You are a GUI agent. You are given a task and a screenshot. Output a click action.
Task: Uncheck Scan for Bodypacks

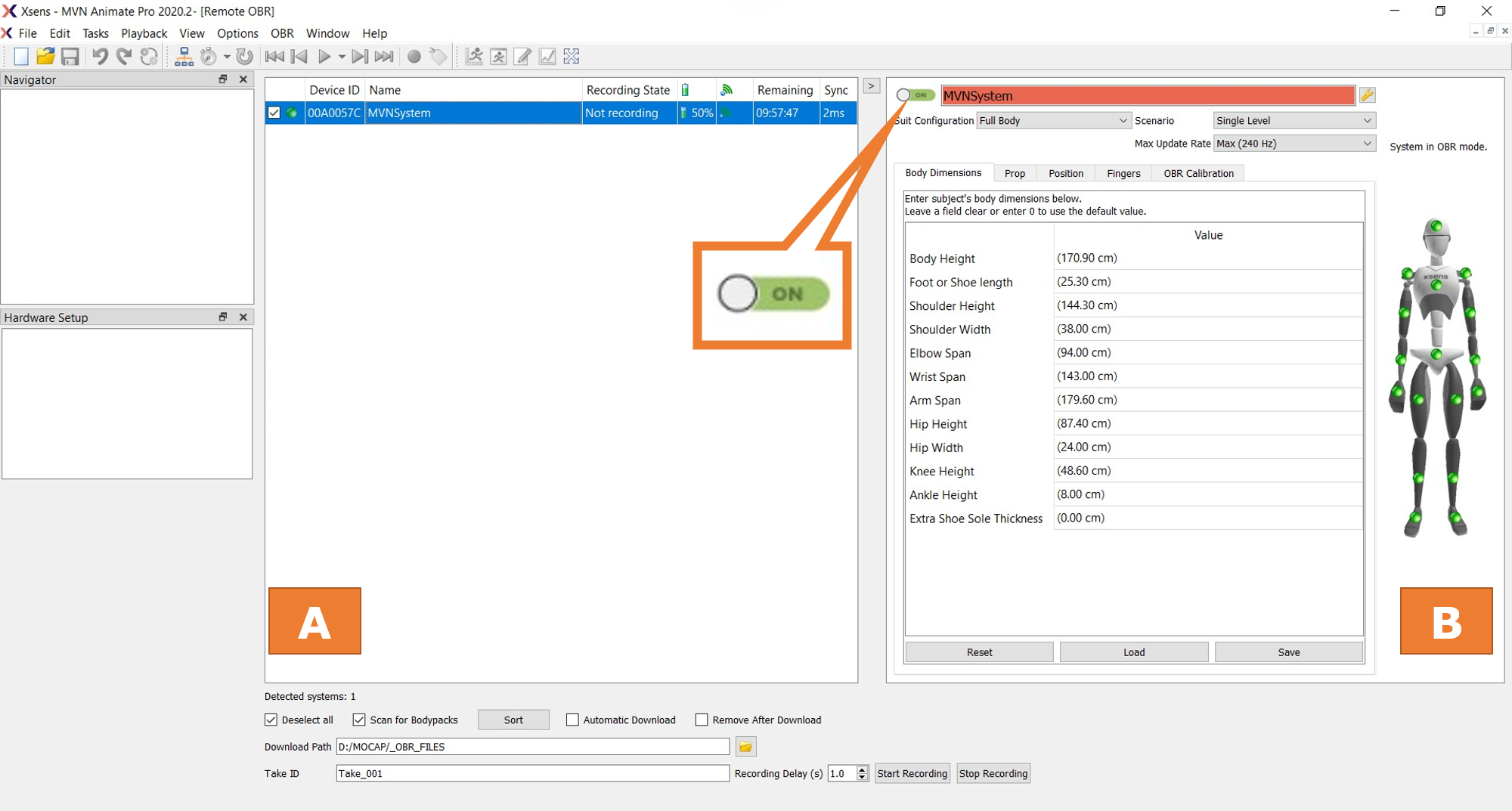[x=359, y=720]
